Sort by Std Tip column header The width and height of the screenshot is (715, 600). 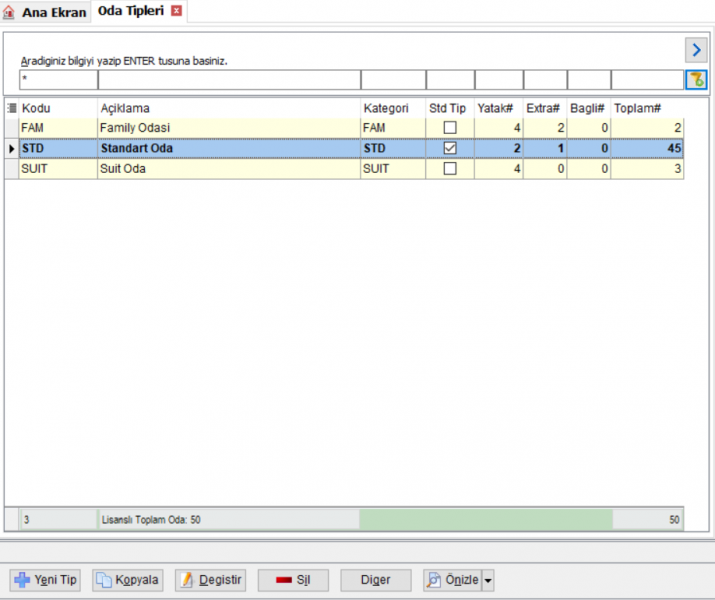(x=450, y=108)
